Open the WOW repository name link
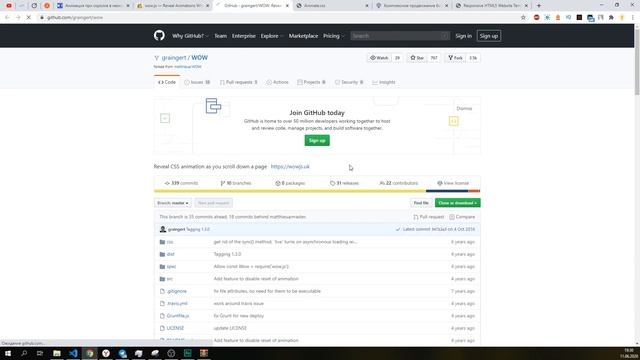This screenshot has width=640, height=360. click(200, 58)
